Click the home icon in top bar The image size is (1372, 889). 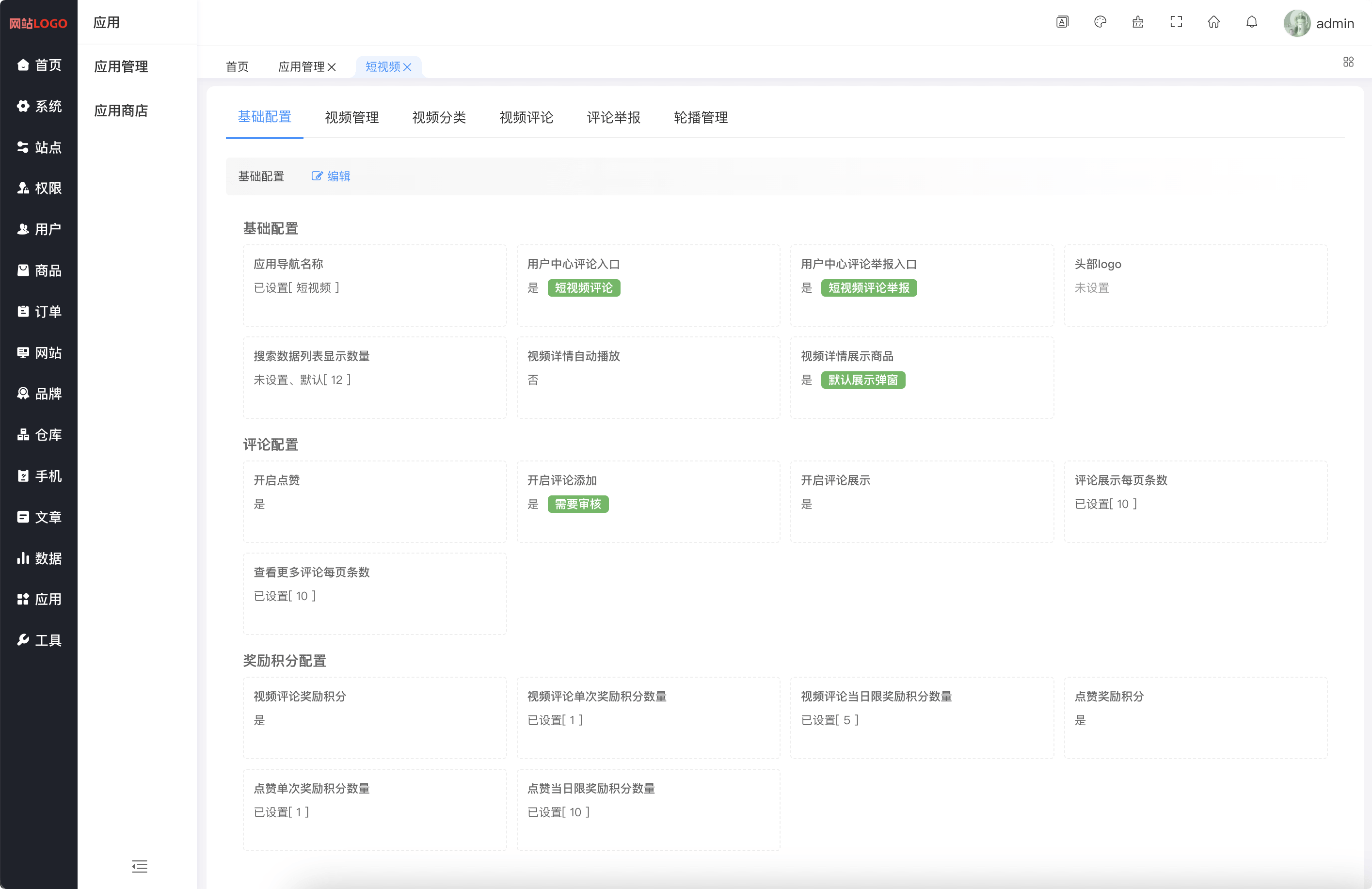pyautogui.click(x=1213, y=22)
